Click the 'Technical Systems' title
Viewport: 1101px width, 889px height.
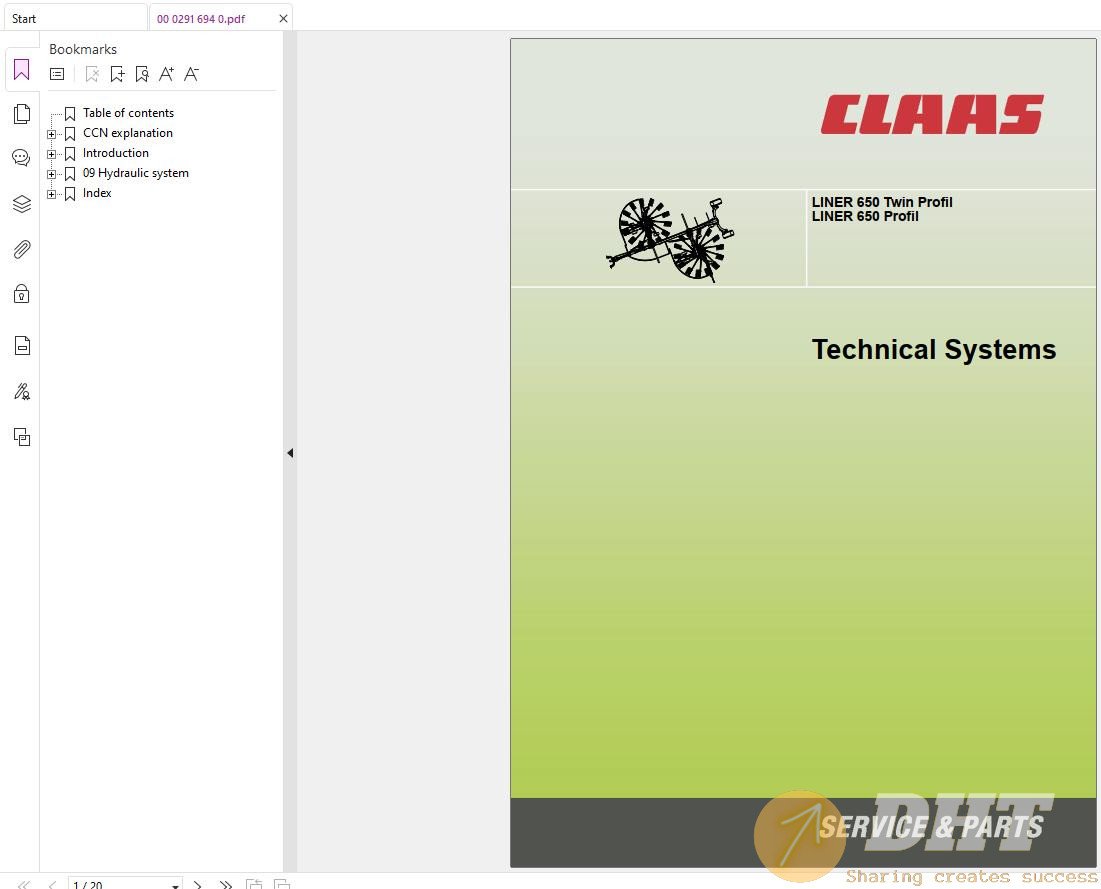point(934,349)
